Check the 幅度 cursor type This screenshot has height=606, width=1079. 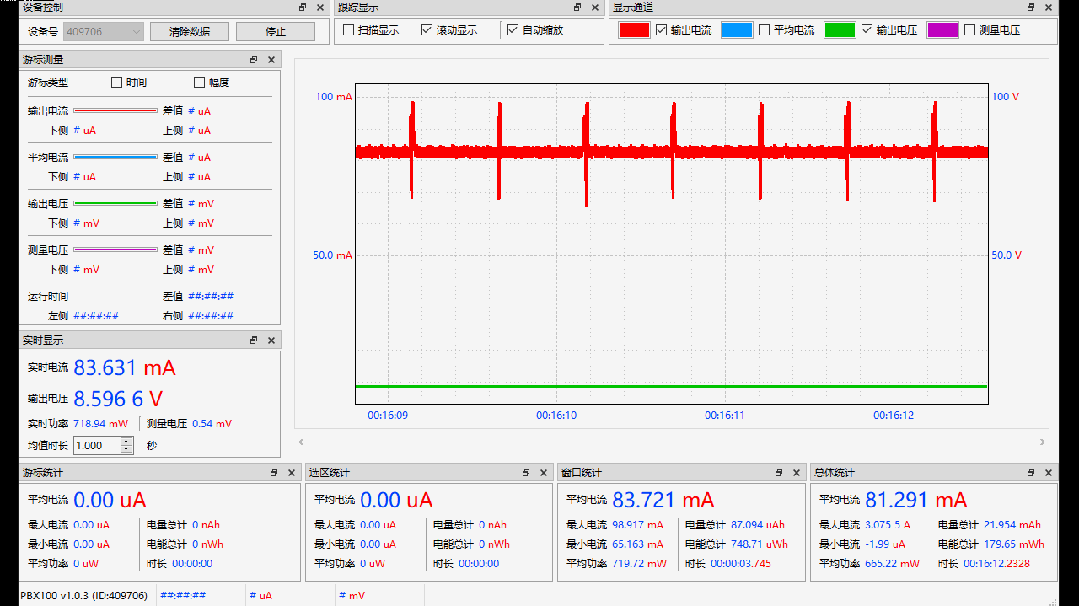(x=200, y=83)
